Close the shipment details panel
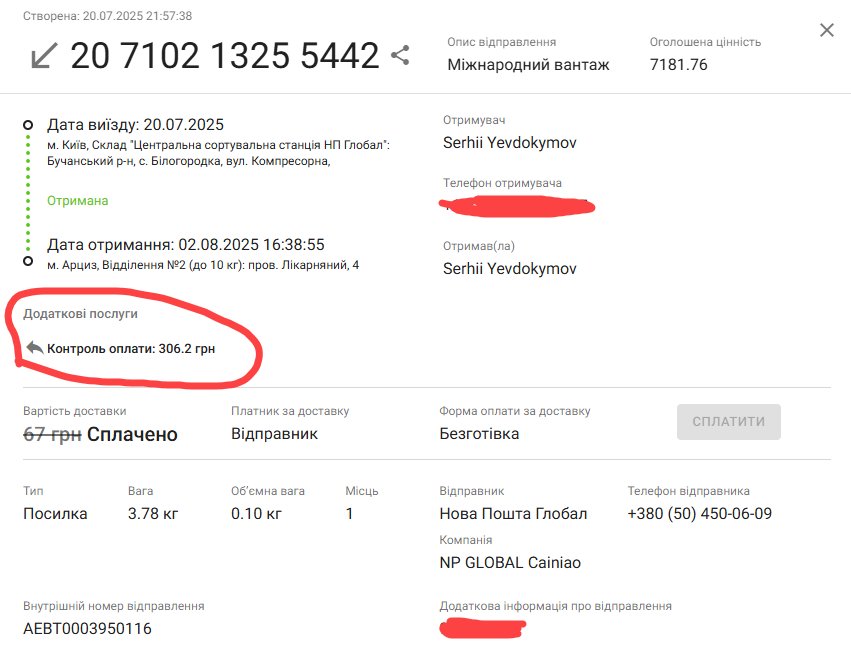 pos(827,30)
